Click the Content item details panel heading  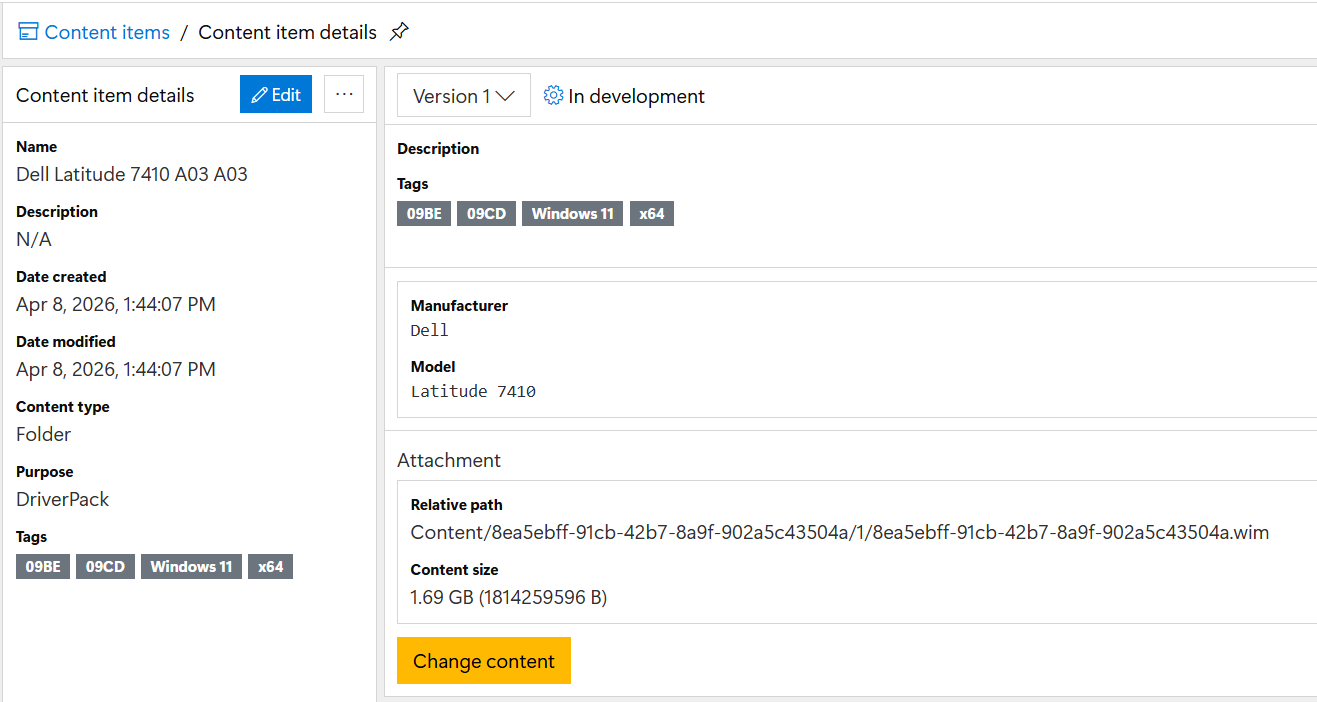(x=105, y=95)
